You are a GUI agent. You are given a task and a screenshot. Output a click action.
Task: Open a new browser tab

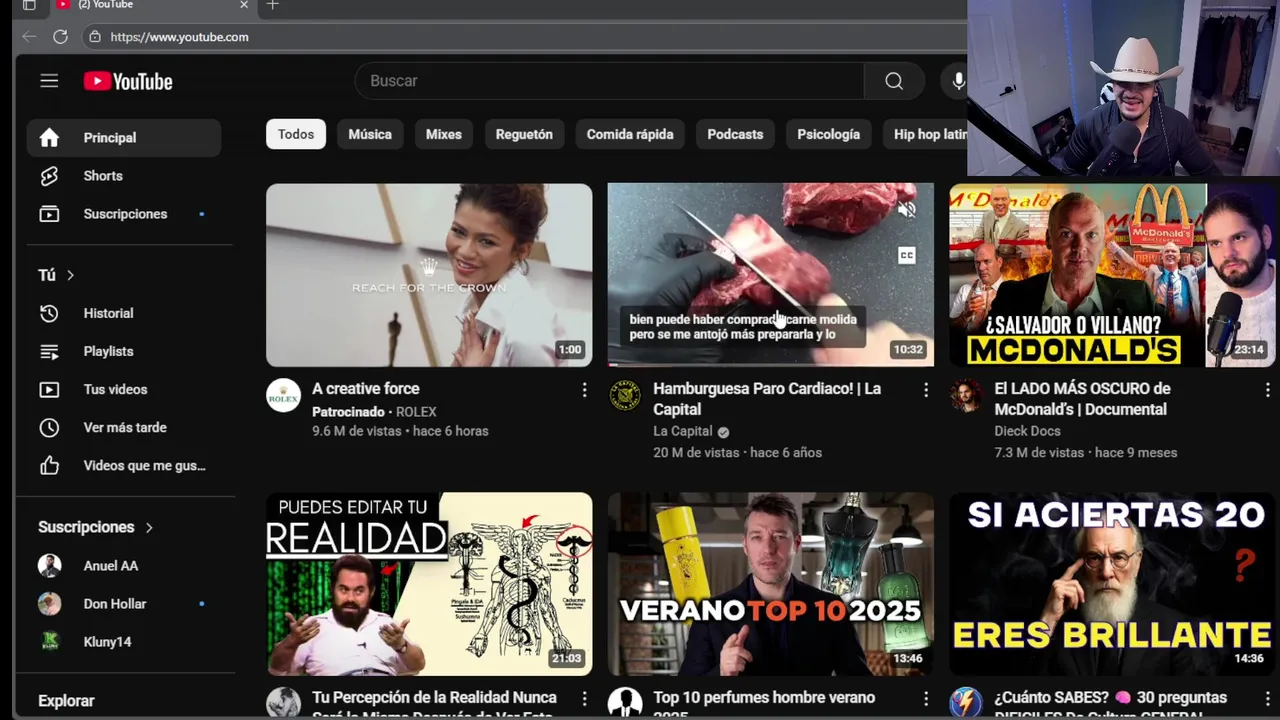point(272,6)
